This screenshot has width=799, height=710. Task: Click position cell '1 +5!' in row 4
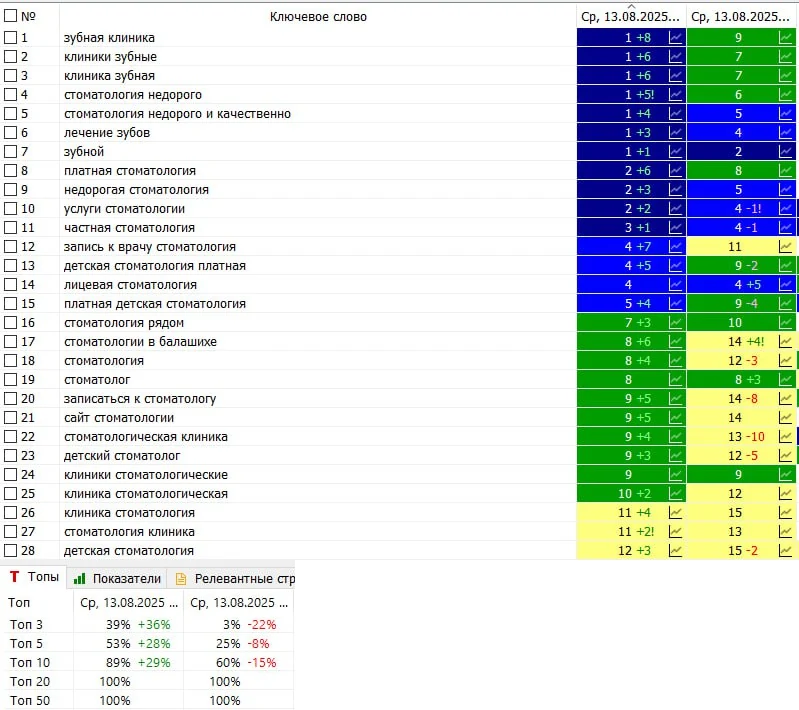[x=631, y=95]
